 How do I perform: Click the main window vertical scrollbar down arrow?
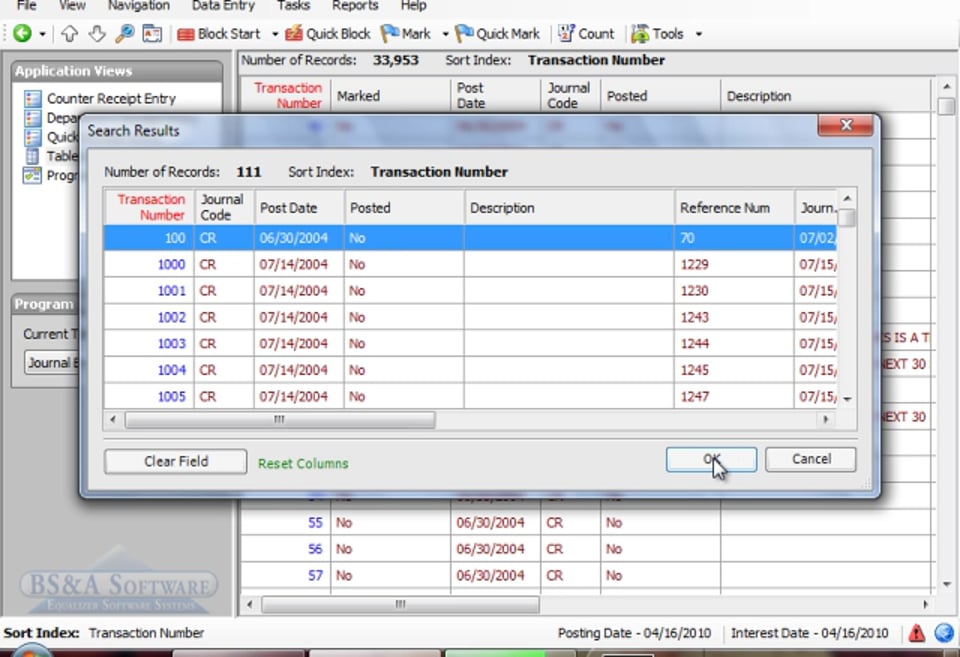947,585
